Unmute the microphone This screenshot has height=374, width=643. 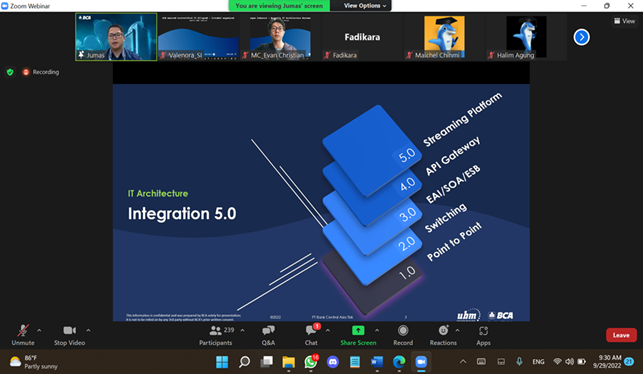pos(23,335)
